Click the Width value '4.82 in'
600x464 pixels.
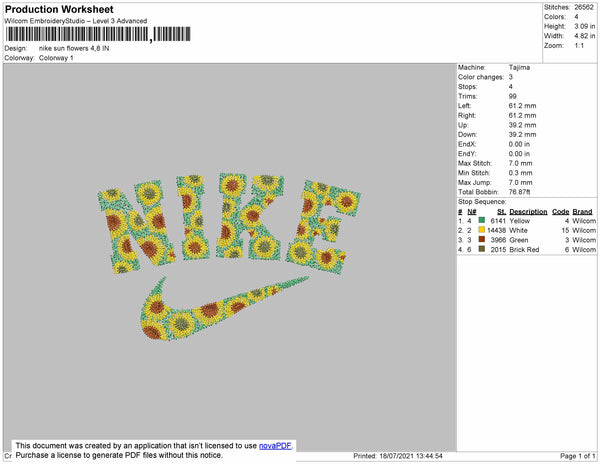click(x=584, y=36)
